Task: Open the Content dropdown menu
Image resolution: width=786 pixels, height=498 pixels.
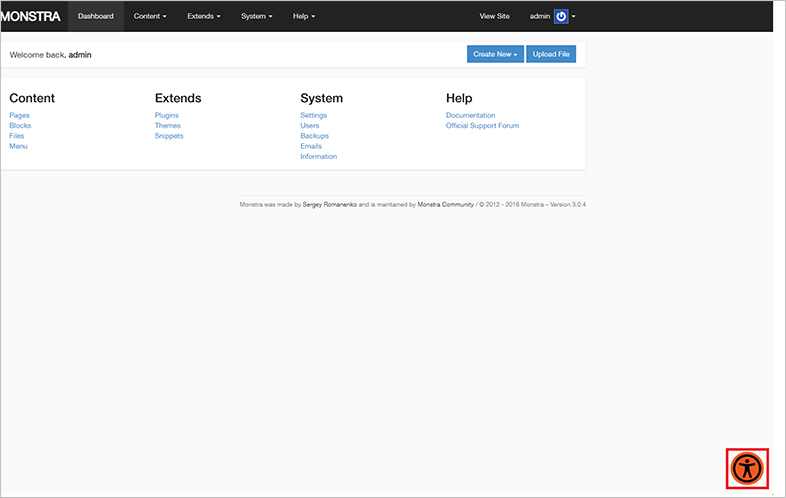Action: pyautogui.click(x=150, y=17)
